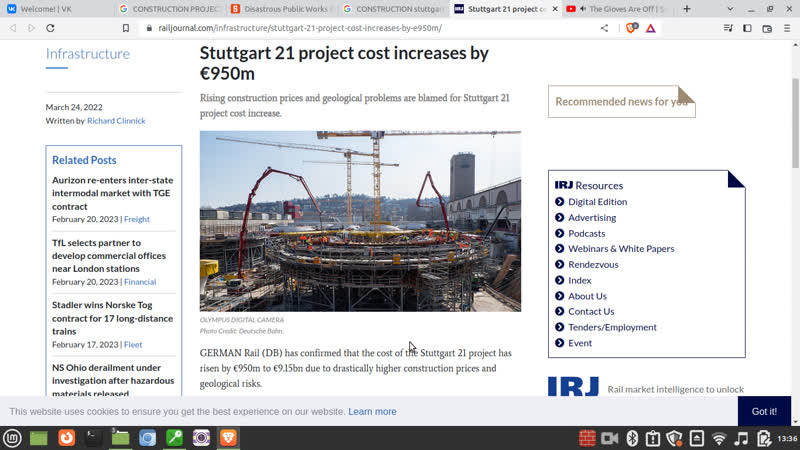Open the terminal from taskbar
800x450 pixels.
tap(93, 438)
